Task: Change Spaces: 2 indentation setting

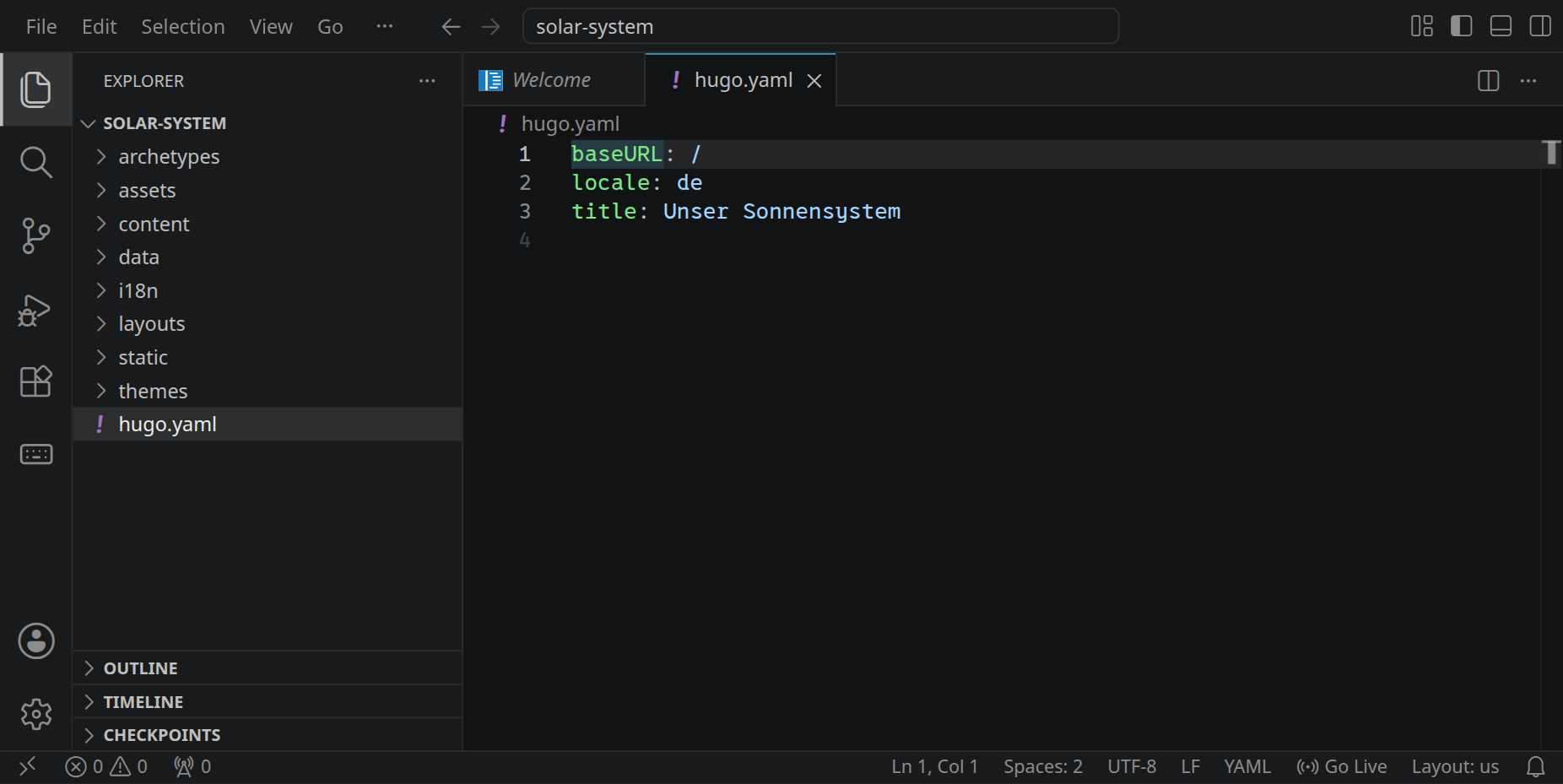Action: (1043, 766)
